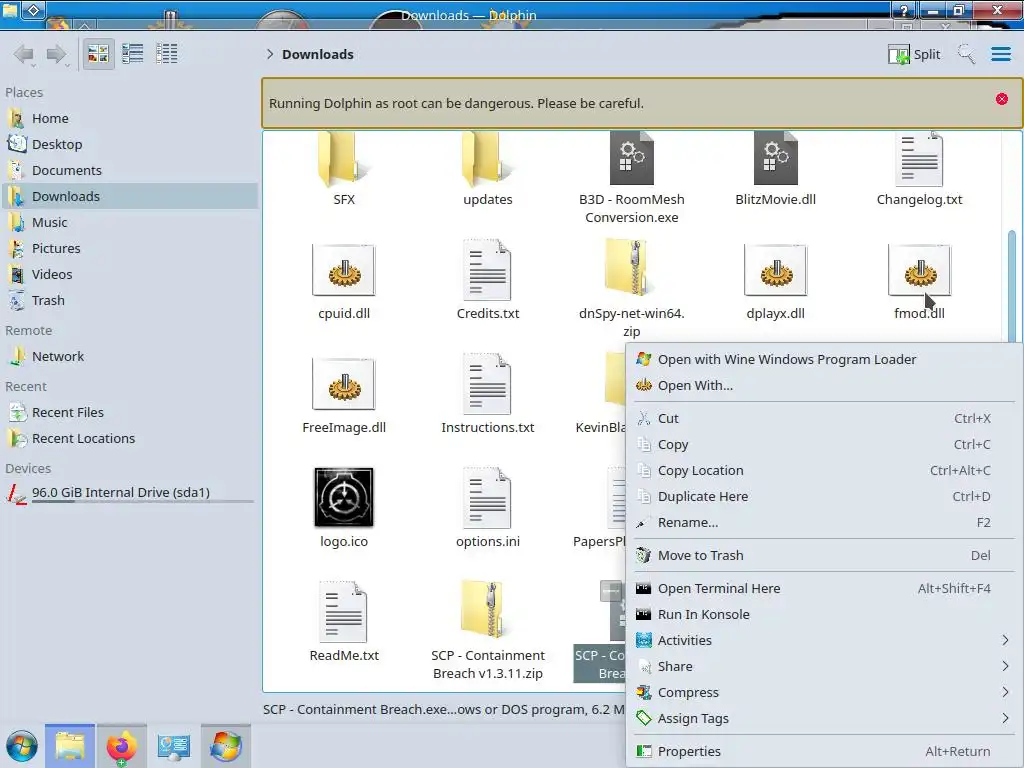Click the file view vertical scrollbar
This screenshot has height=768, width=1024.
[x=1012, y=285]
